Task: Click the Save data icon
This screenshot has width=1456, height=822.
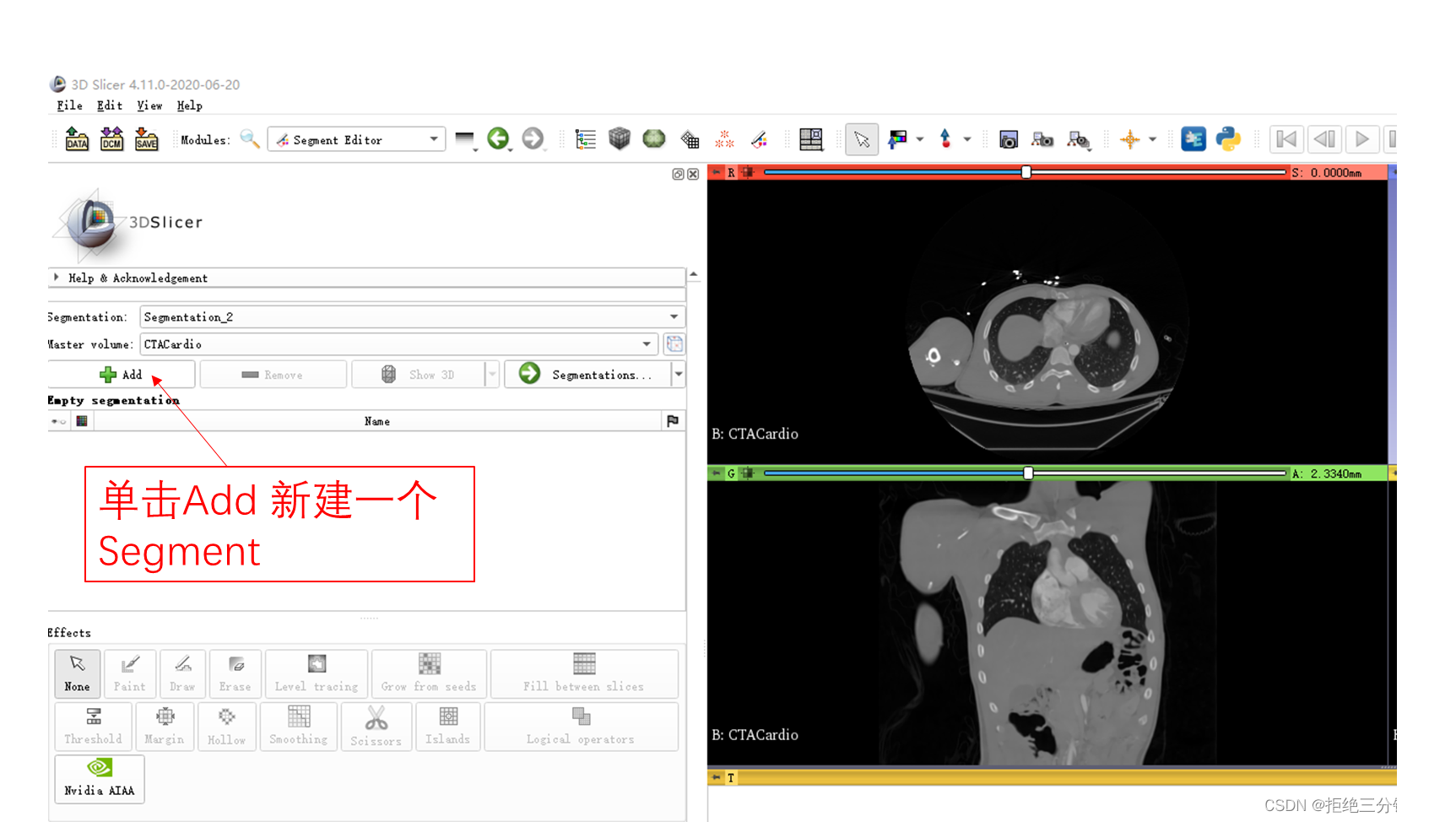Action: point(146,139)
